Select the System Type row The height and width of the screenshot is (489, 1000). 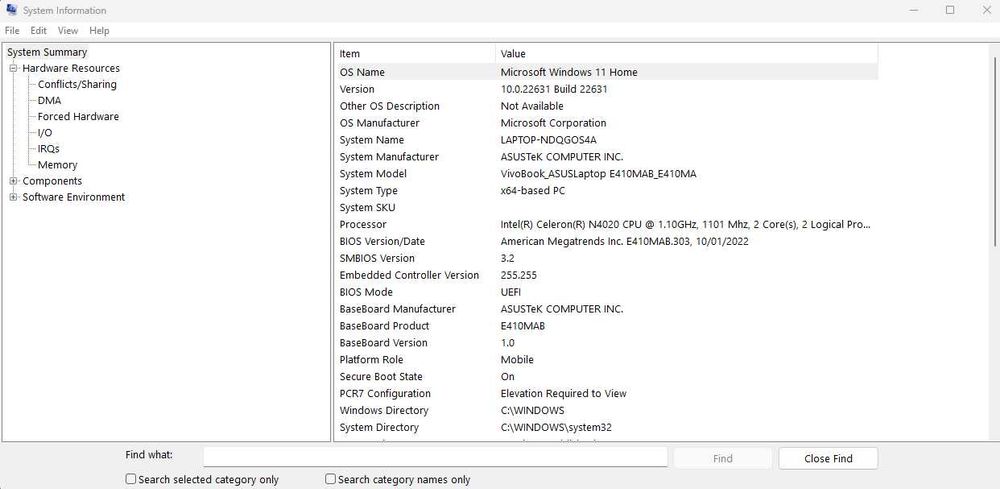(x=607, y=191)
